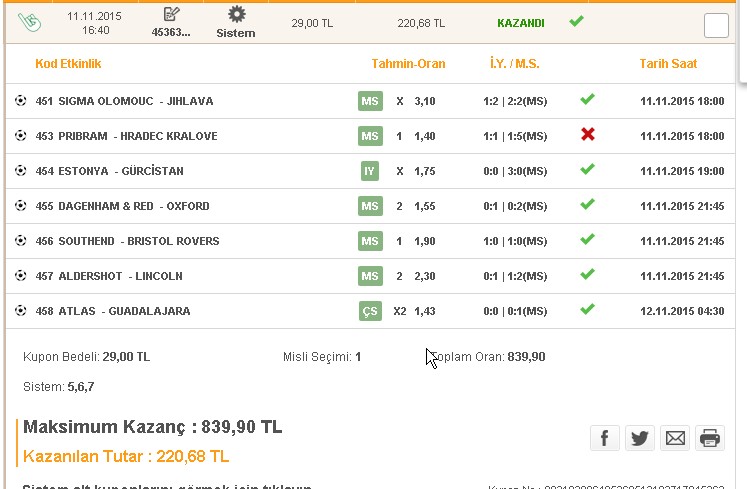Click the Toplam Oran 839,90 value
Viewport: 747px width, 489px height.
coord(526,357)
